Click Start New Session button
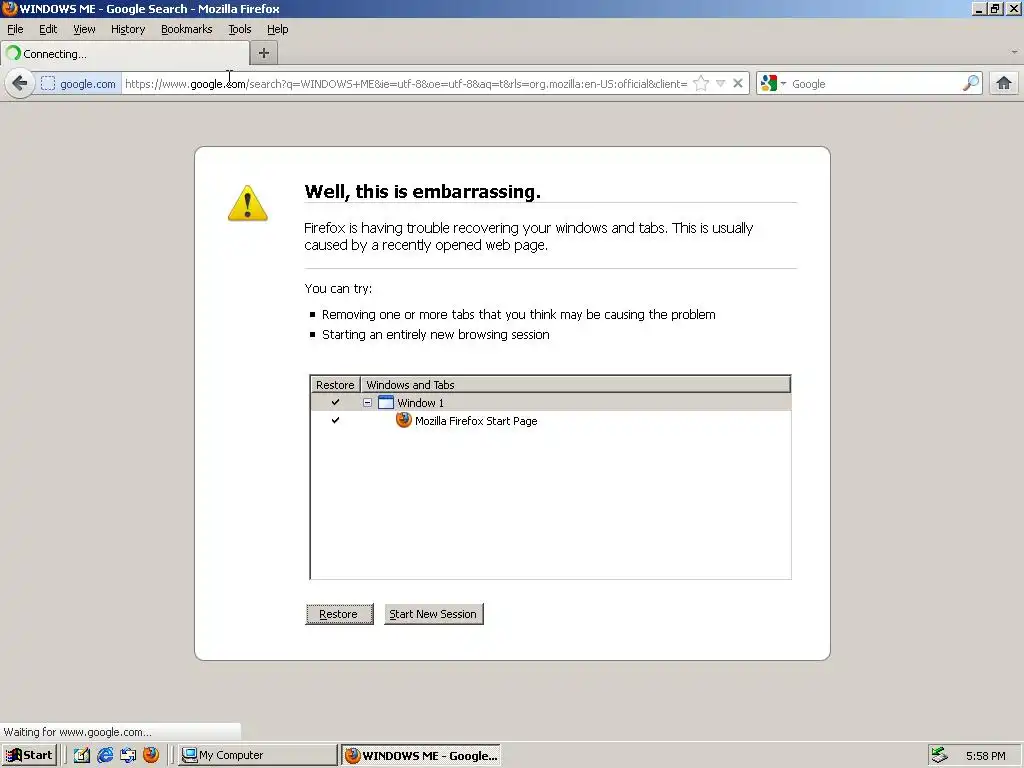Image resolution: width=1024 pixels, height=768 pixels. coord(434,614)
